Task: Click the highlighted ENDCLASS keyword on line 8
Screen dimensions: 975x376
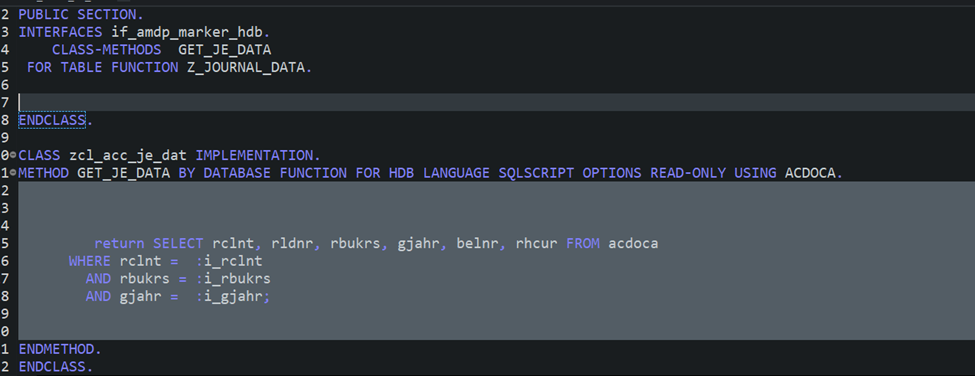Action: tap(52, 121)
